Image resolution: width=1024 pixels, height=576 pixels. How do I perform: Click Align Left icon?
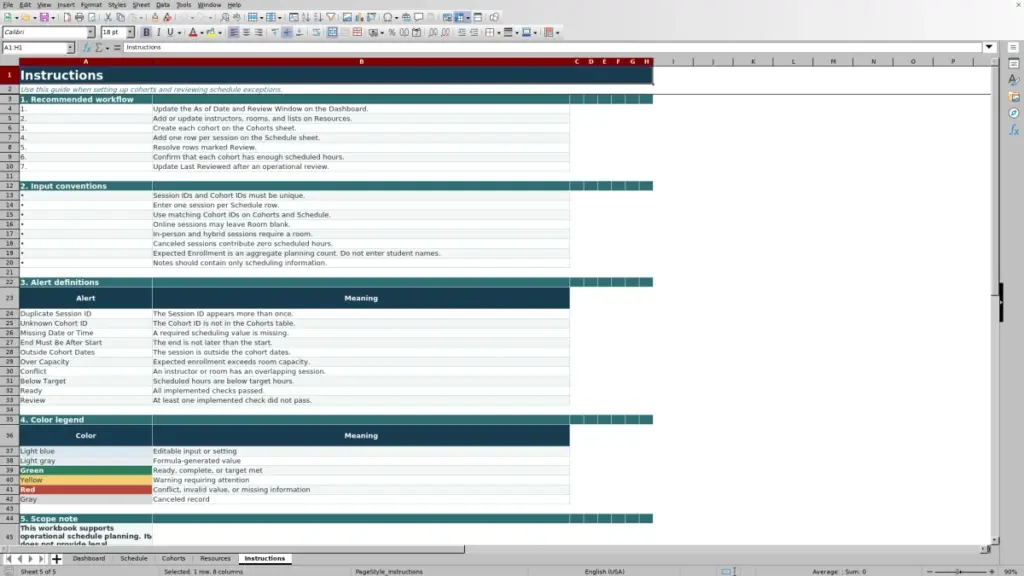(x=234, y=32)
